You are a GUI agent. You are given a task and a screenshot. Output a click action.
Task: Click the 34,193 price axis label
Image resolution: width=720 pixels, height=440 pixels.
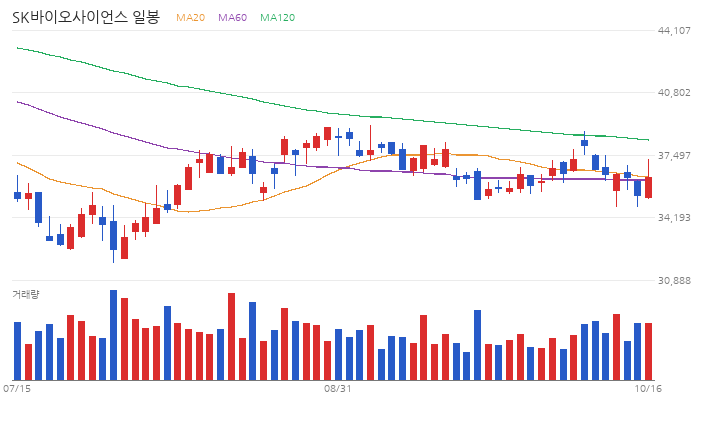tap(674, 218)
